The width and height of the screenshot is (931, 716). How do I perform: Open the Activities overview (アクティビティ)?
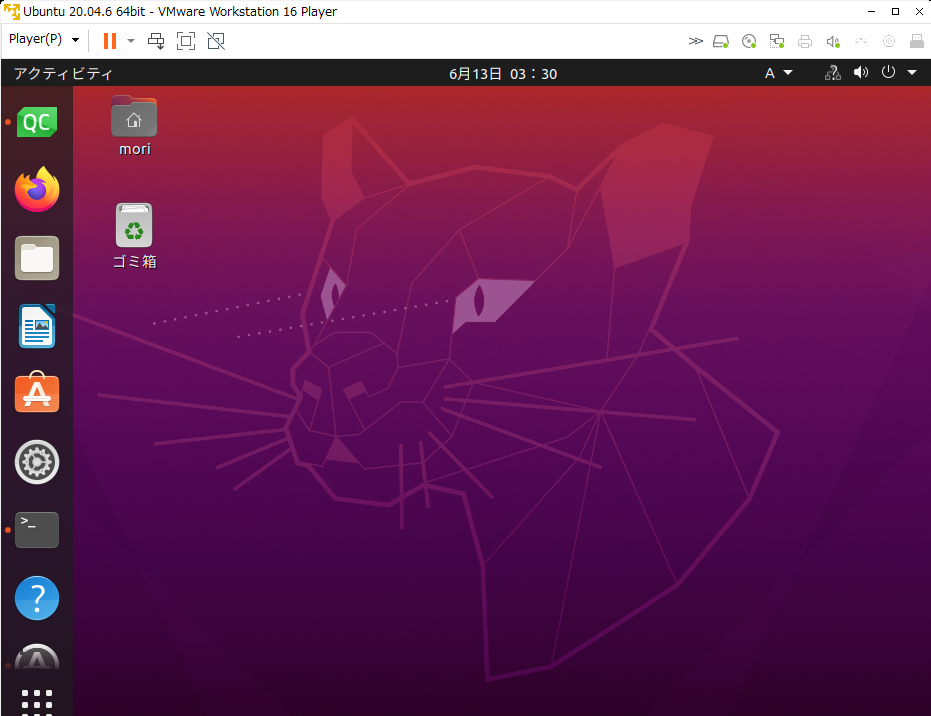63,74
